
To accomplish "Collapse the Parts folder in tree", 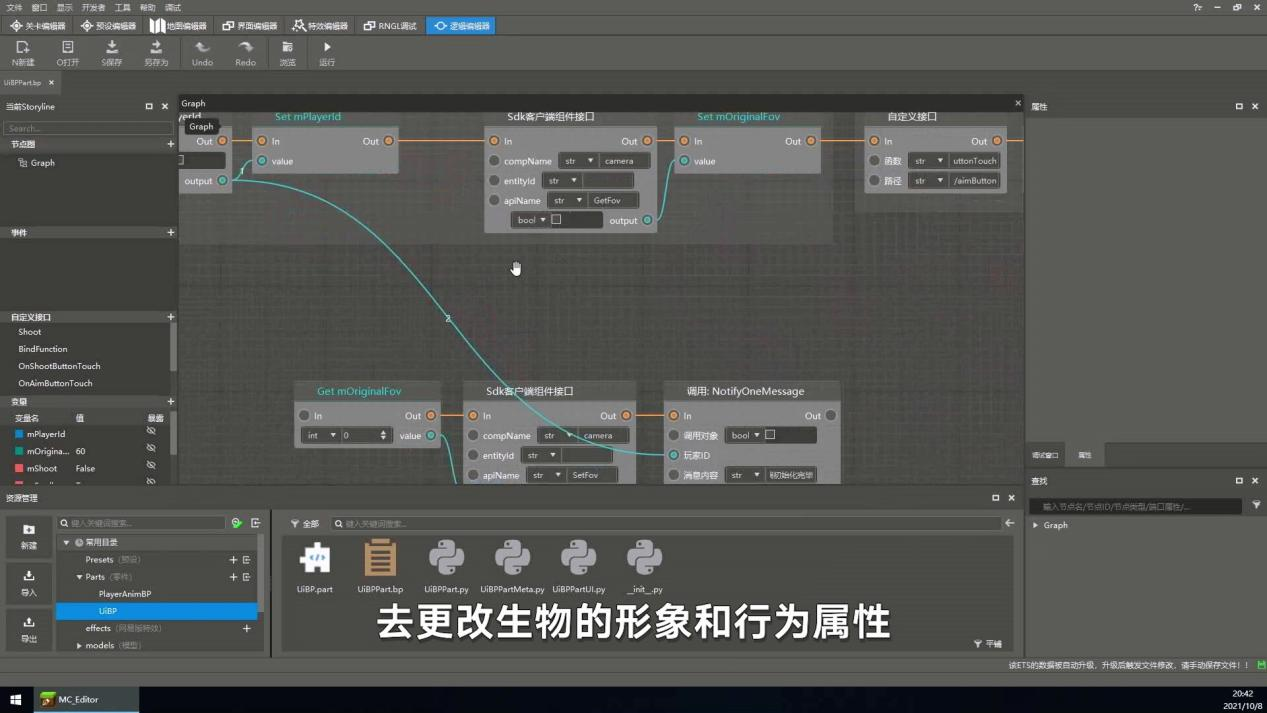I will [x=79, y=577].
